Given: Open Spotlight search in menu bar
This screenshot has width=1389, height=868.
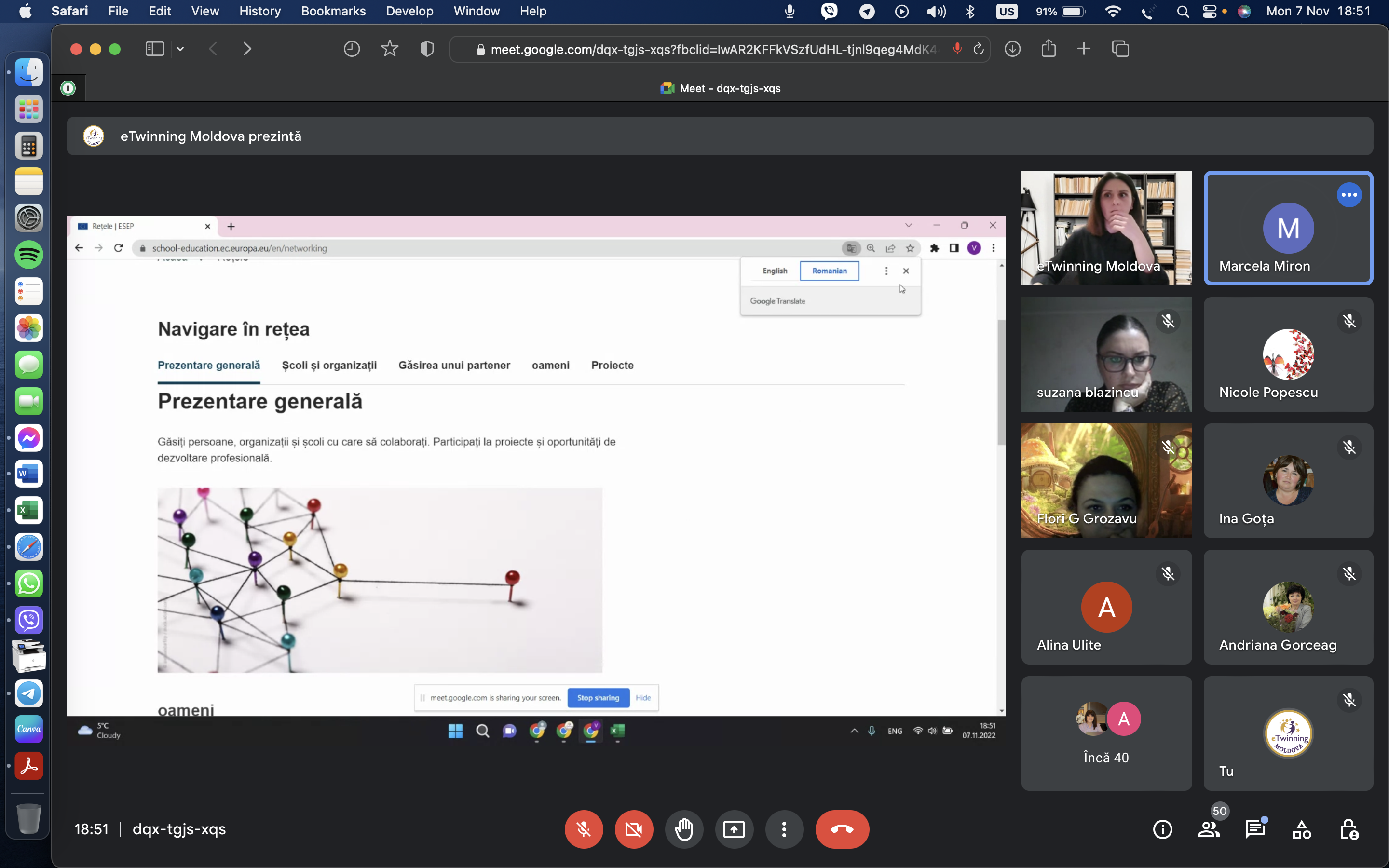Looking at the screenshot, I should point(1183,11).
